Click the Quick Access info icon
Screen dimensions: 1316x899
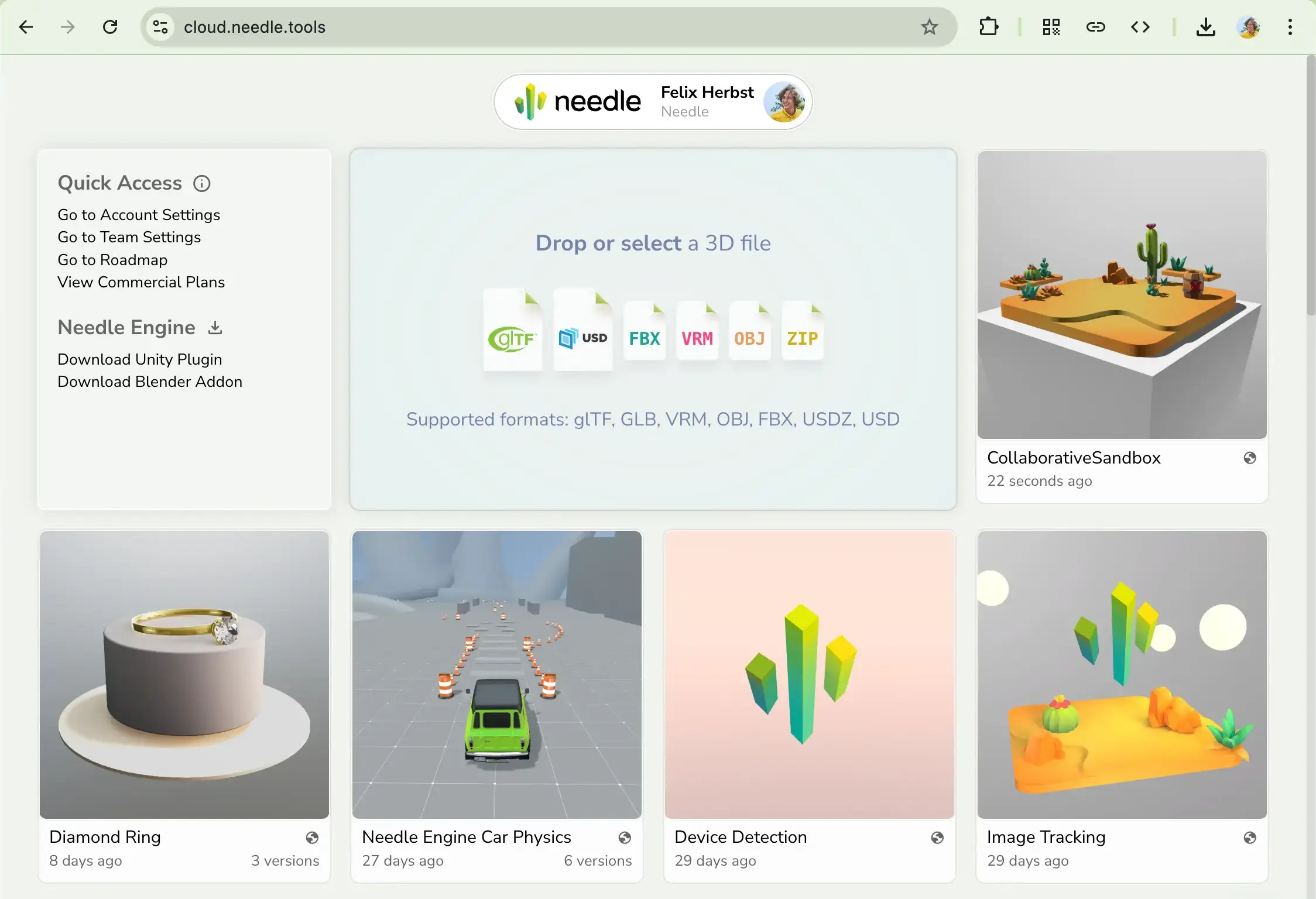202,184
